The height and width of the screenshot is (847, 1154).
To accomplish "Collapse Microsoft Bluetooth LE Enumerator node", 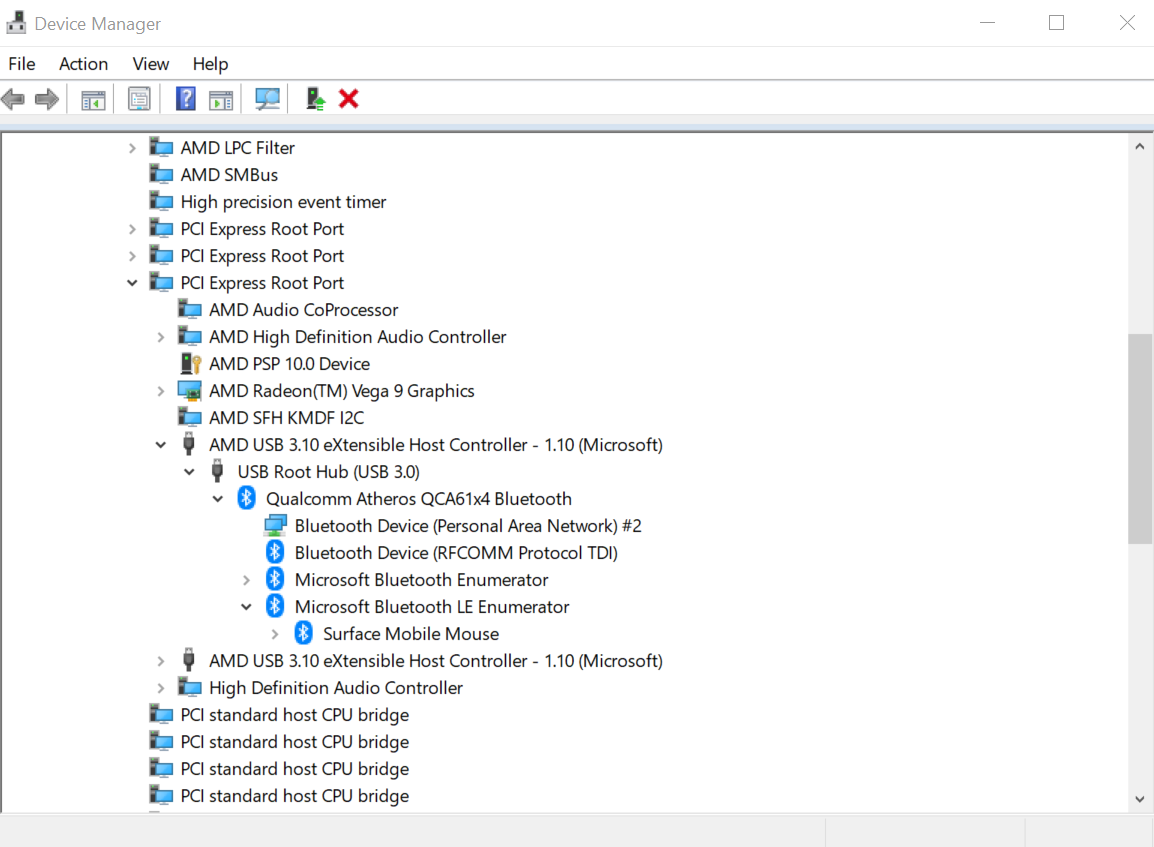I will click(247, 607).
